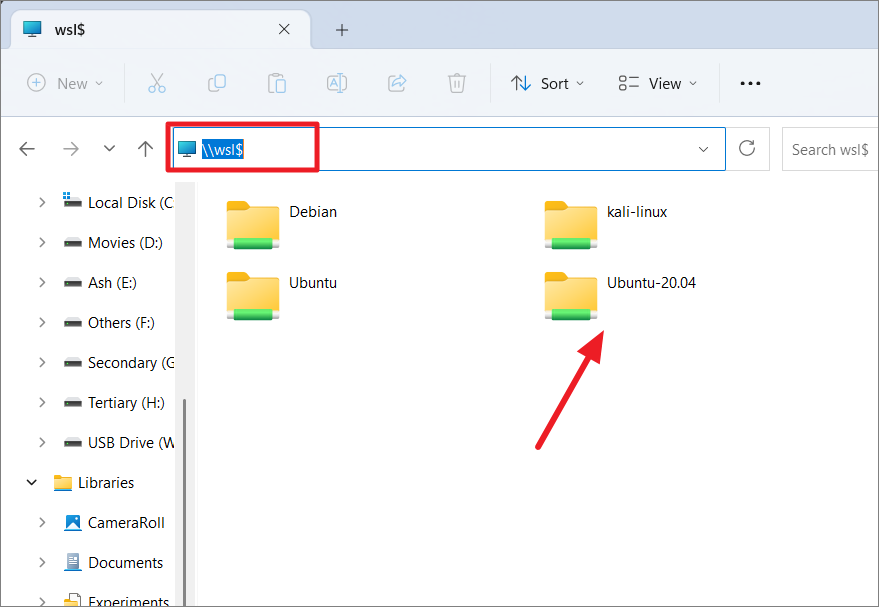Expand address bar history dropdown
This screenshot has height=607, width=879.
coord(703,149)
